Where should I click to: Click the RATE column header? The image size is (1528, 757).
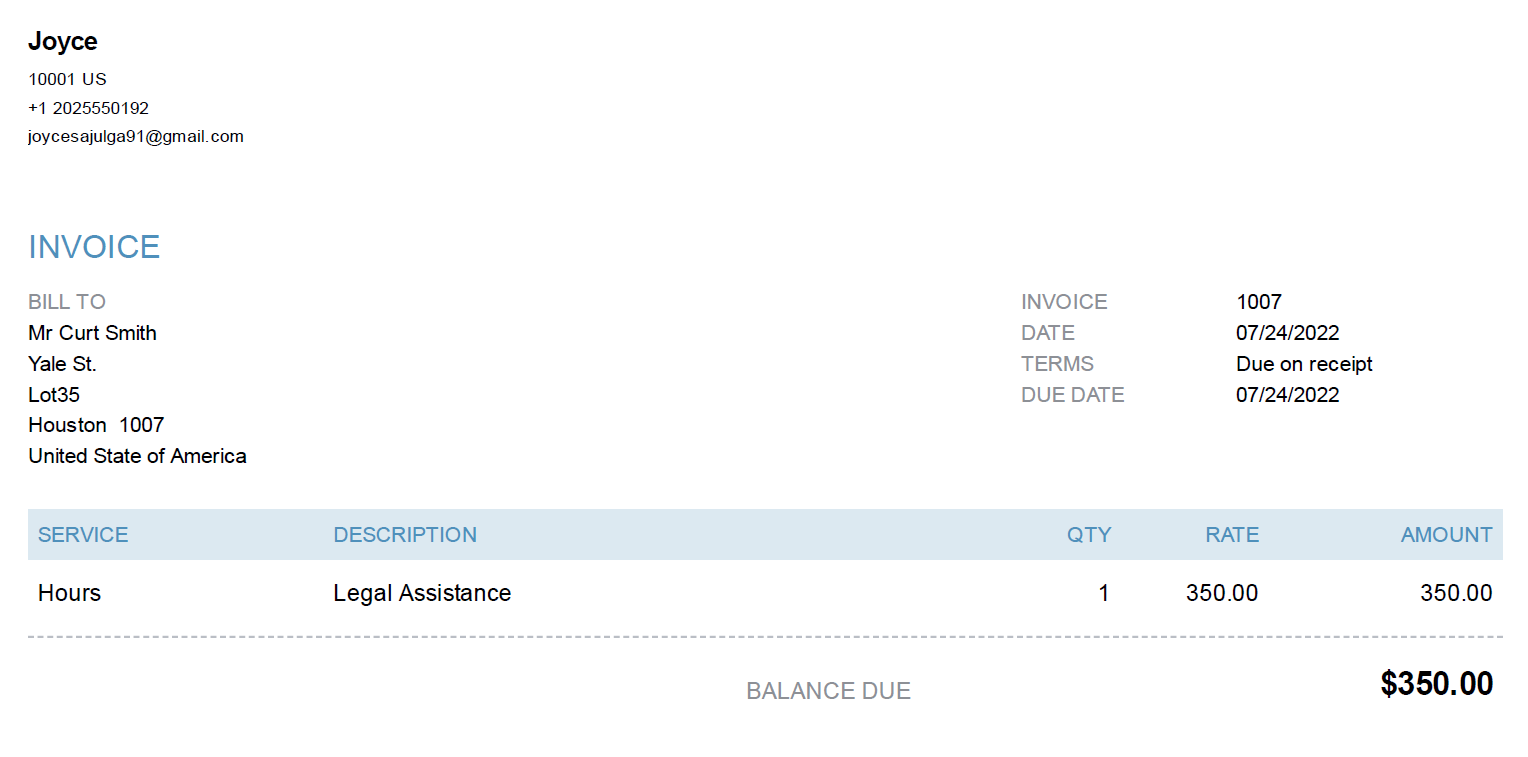[x=1232, y=535]
